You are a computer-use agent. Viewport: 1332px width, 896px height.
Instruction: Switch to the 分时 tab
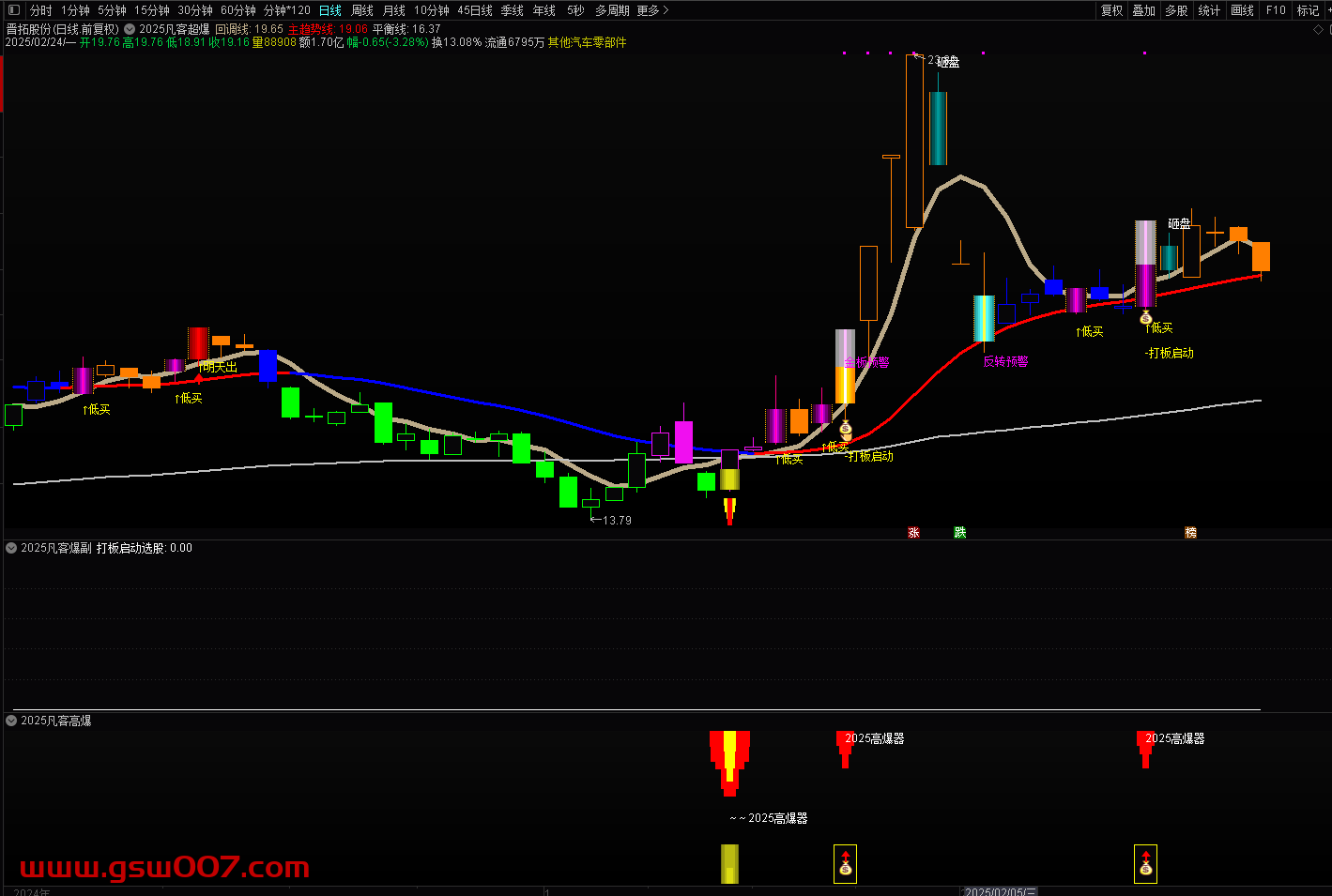click(41, 10)
